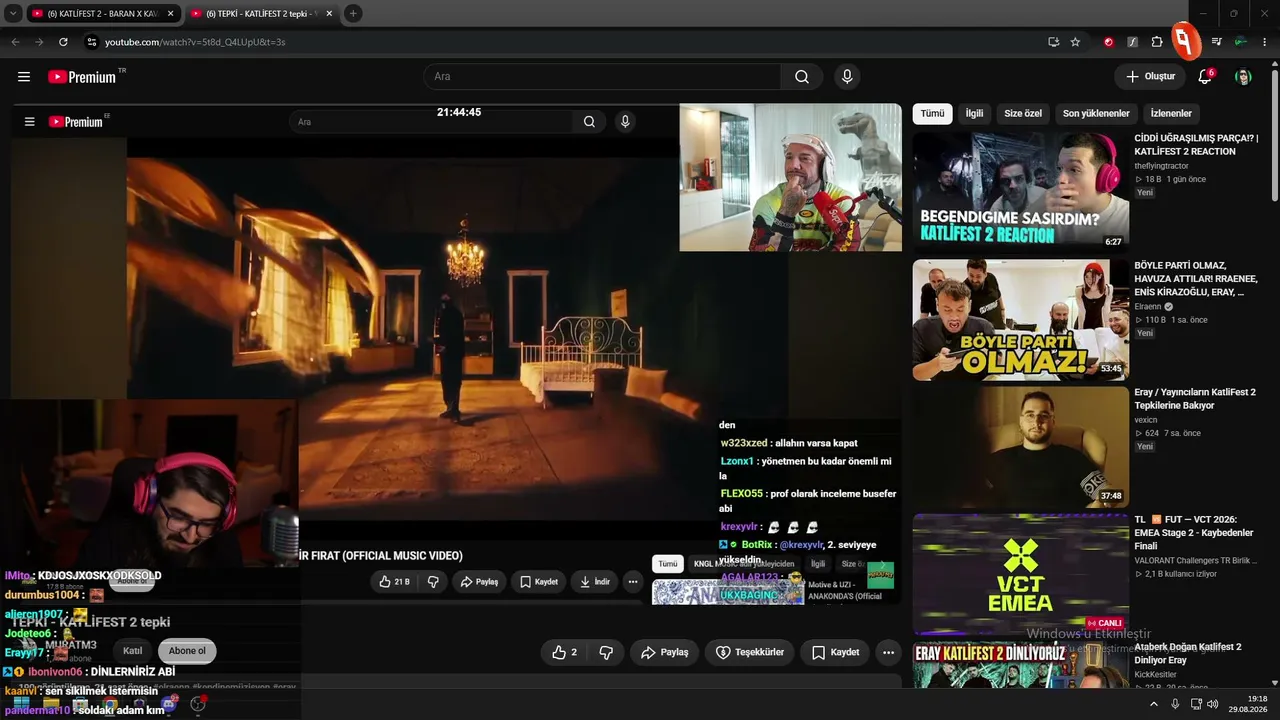Select the Son yüklenenler filter chip
The width and height of the screenshot is (1280, 720).
[1096, 114]
